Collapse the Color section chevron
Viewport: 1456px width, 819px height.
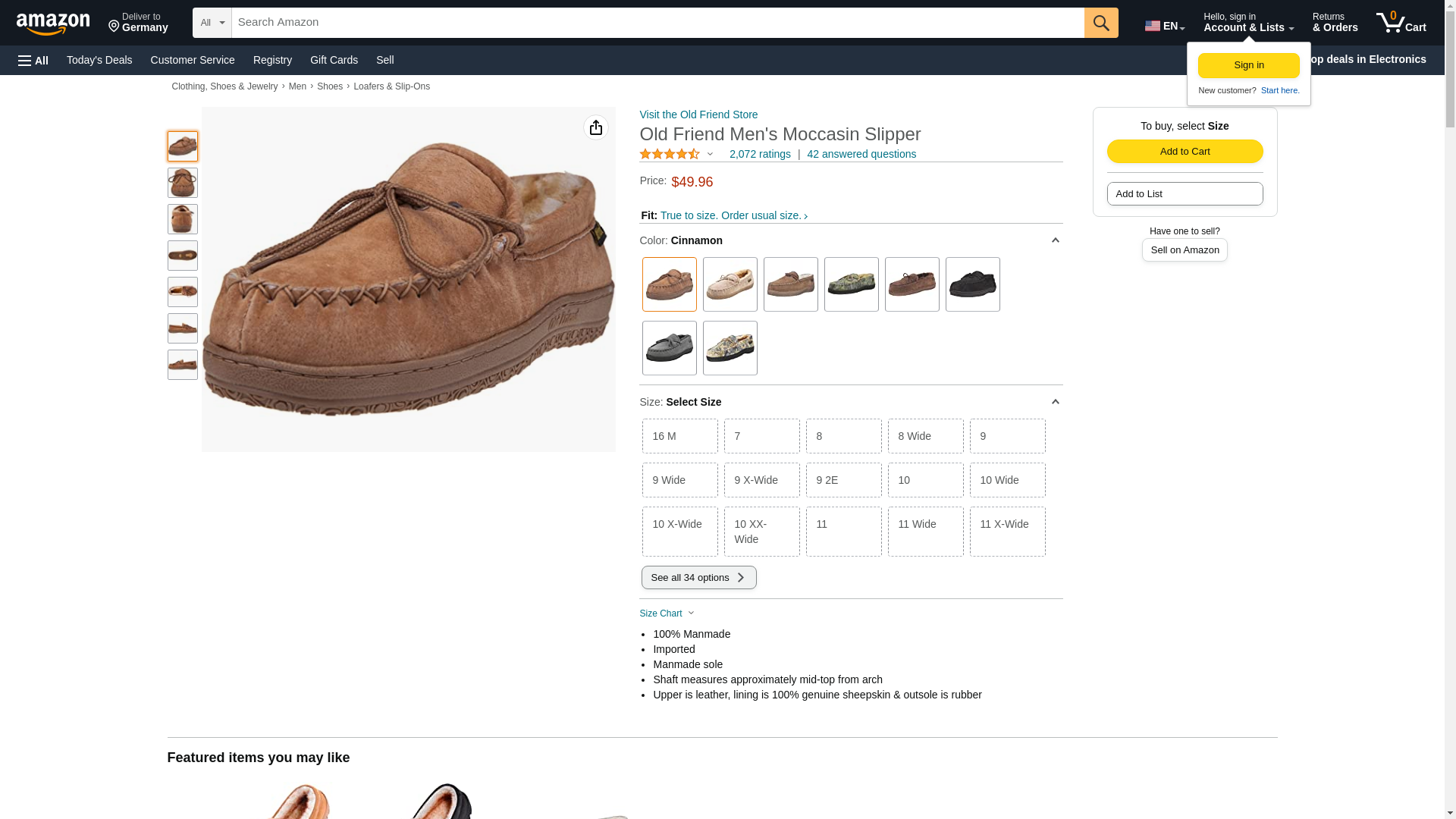click(x=1055, y=240)
